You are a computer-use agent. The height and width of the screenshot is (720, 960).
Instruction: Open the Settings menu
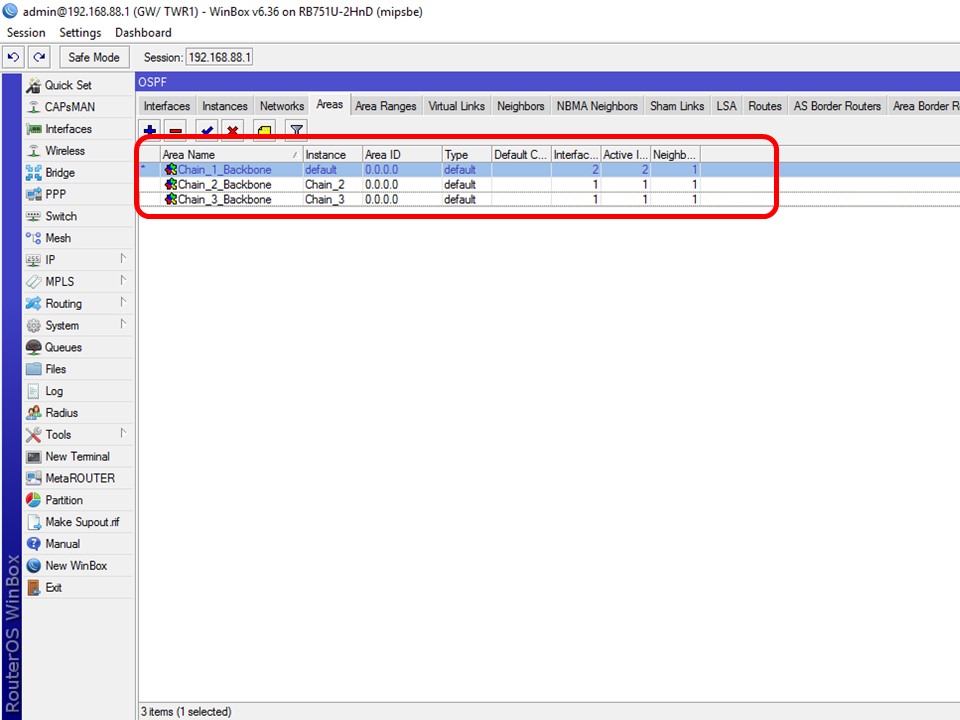tap(80, 32)
